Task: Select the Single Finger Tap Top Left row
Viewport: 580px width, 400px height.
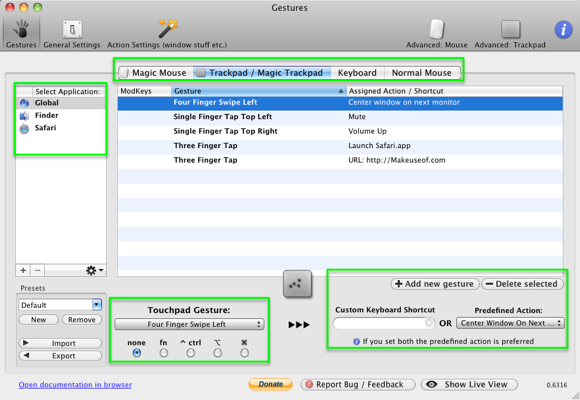Action: point(340,117)
